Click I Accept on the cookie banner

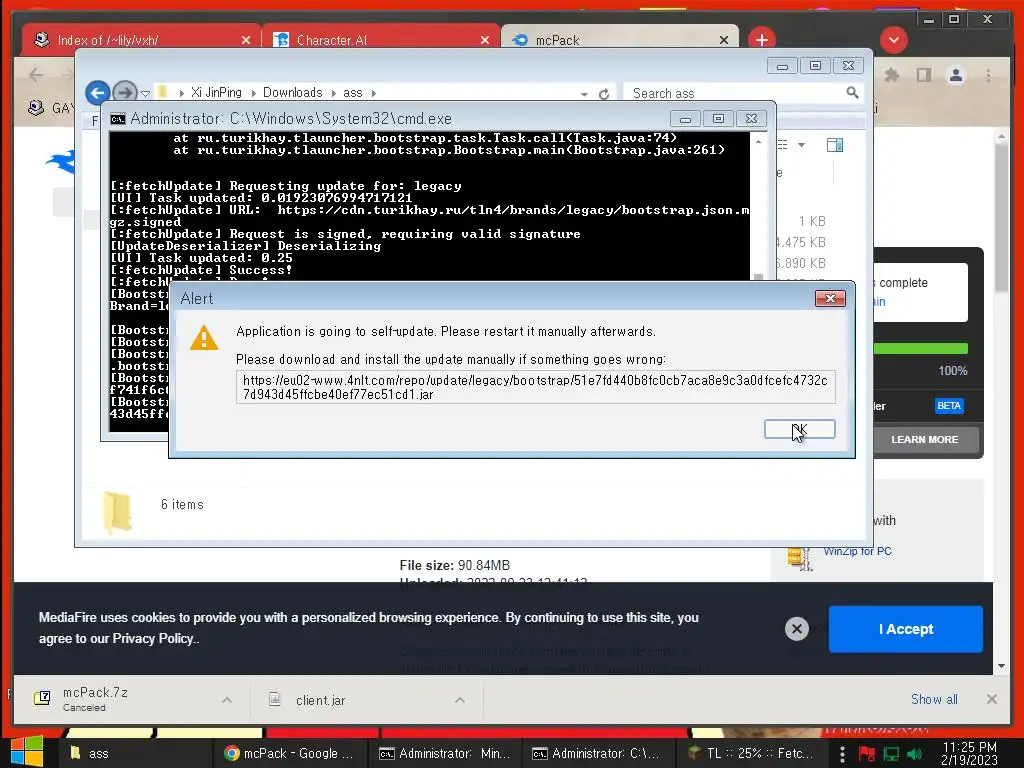pyautogui.click(x=905, y=629)
